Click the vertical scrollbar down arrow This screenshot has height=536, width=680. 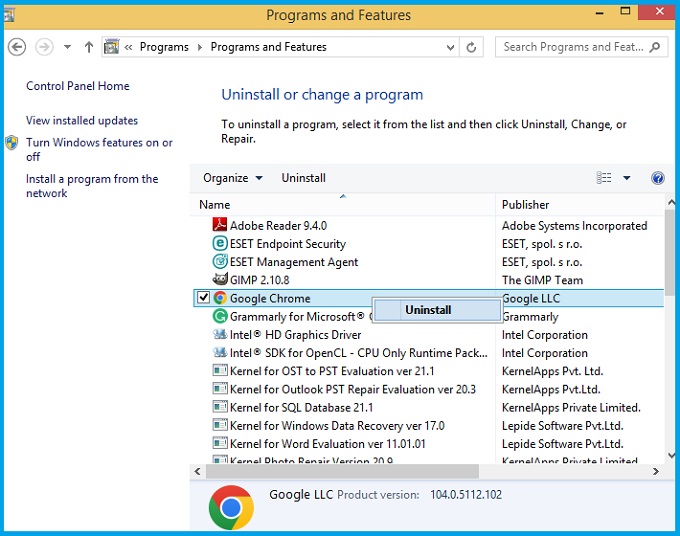(671, 455)
